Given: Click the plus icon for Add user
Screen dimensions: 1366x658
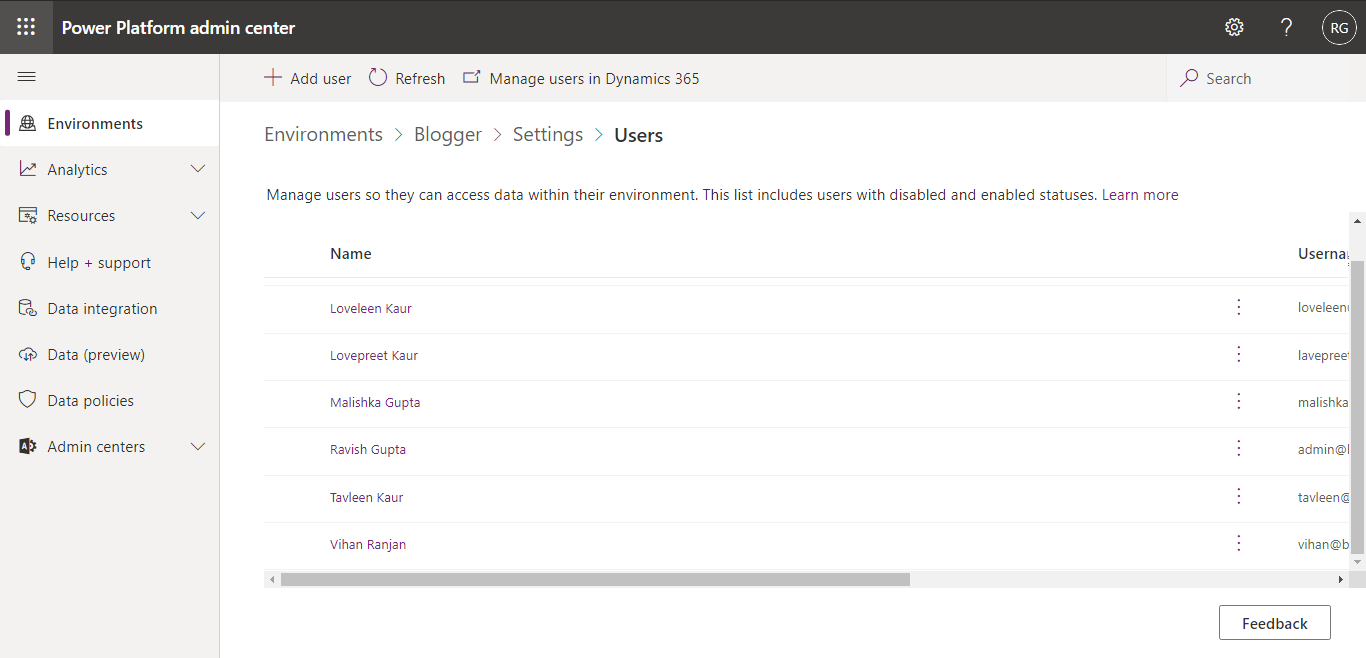Looking at the screenshot, I should pyautogui.click(x=273, y=77).
